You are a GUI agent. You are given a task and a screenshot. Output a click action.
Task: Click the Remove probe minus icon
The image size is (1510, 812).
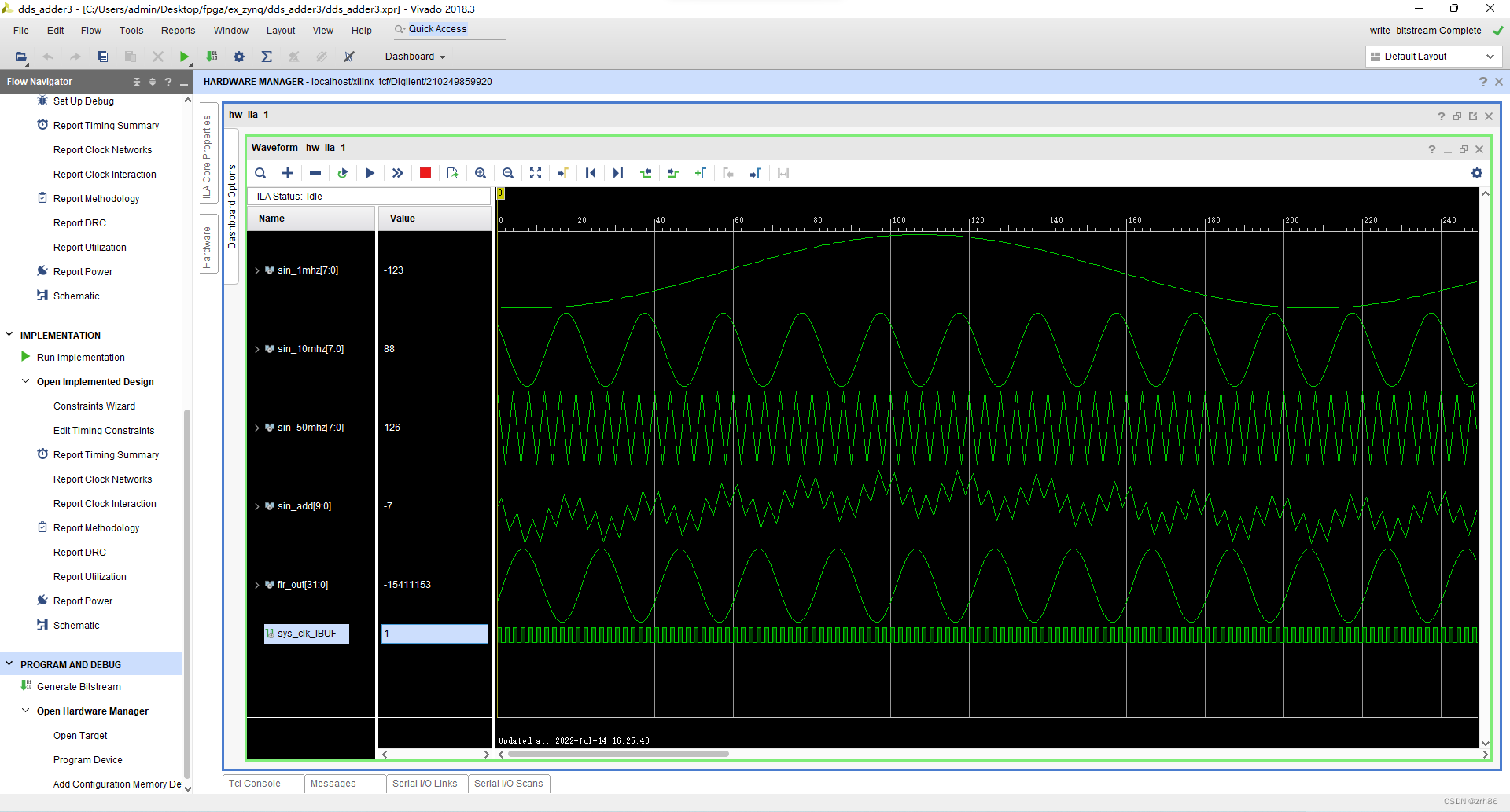click(x=315, y=173)
